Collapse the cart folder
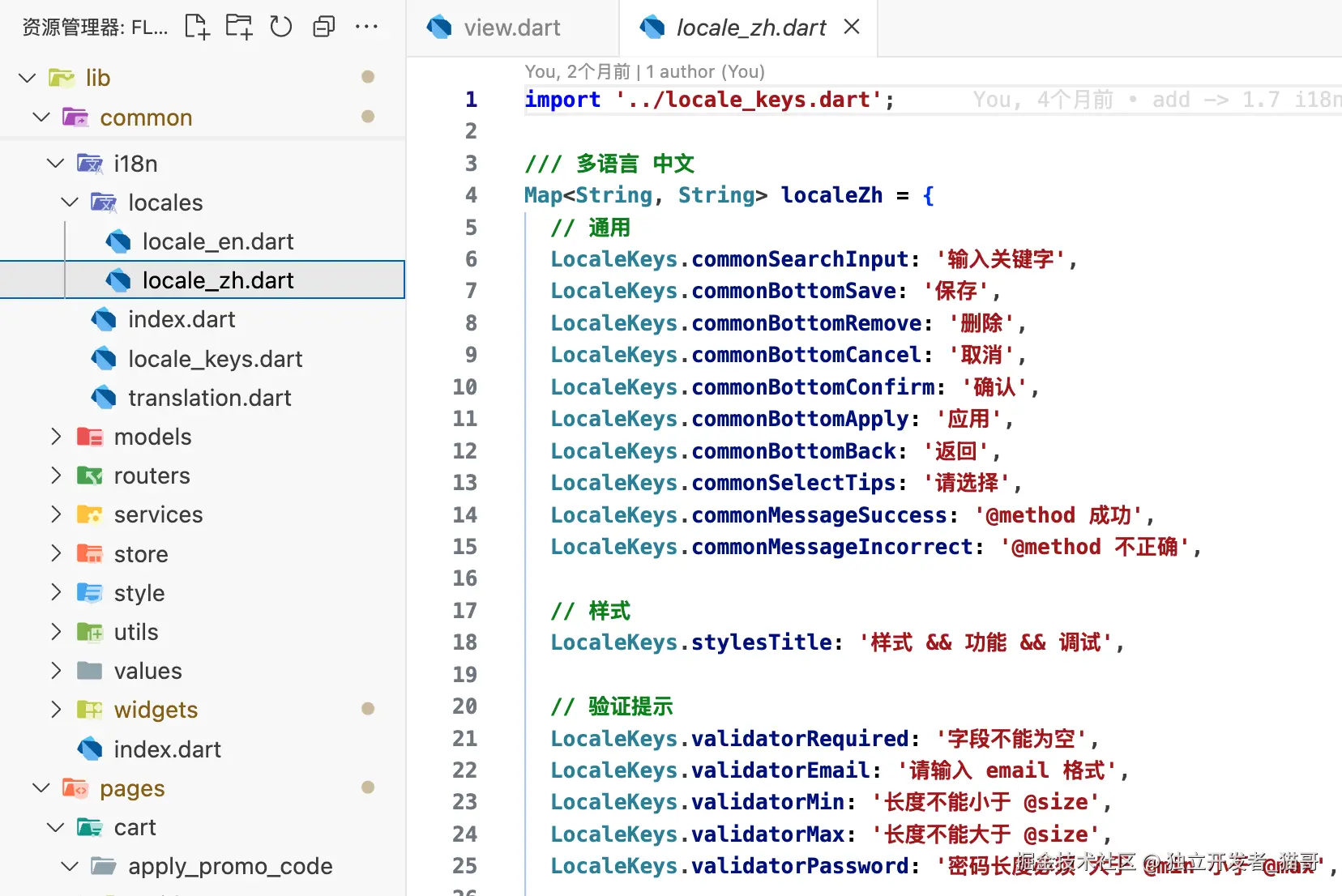Image resolution: width=1342 pixels, height=896 pixels. coord(56,827)
